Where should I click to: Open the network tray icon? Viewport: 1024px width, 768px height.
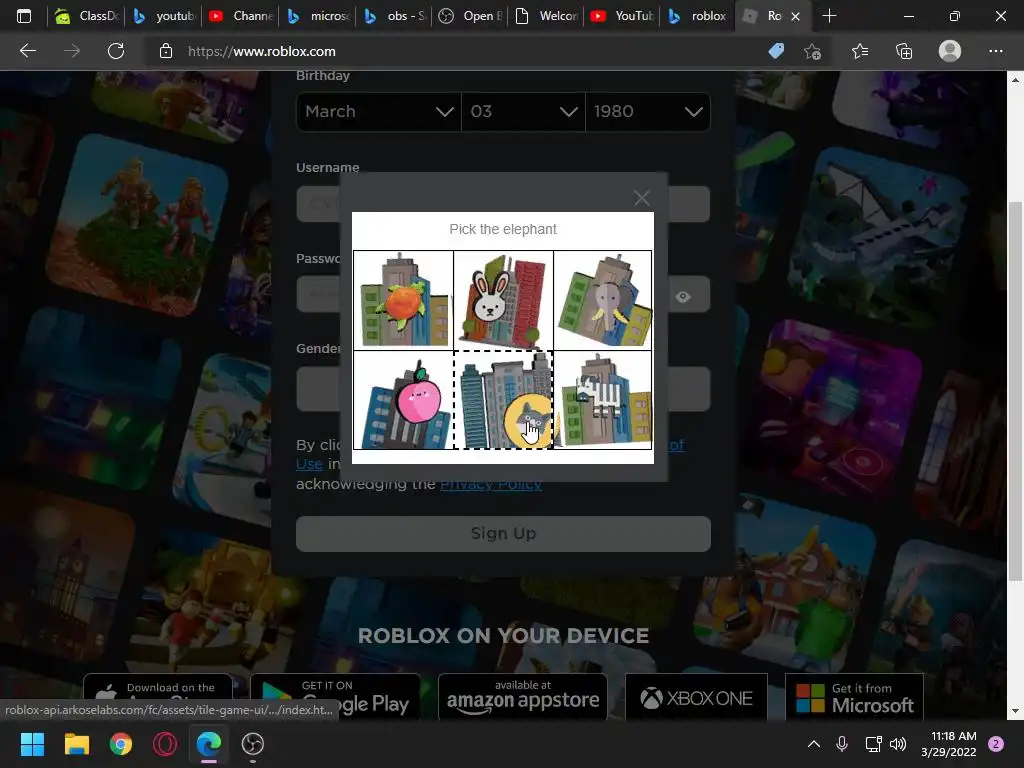point(873,744)
